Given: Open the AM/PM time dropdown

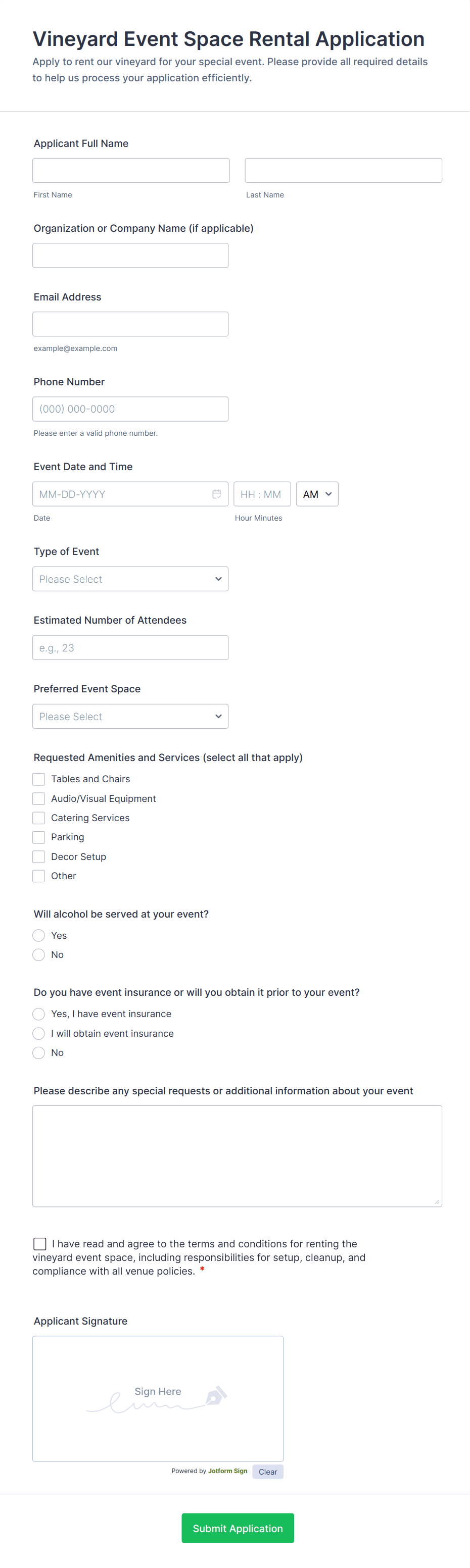Looking at the screenshot, I should pos(316,494).
